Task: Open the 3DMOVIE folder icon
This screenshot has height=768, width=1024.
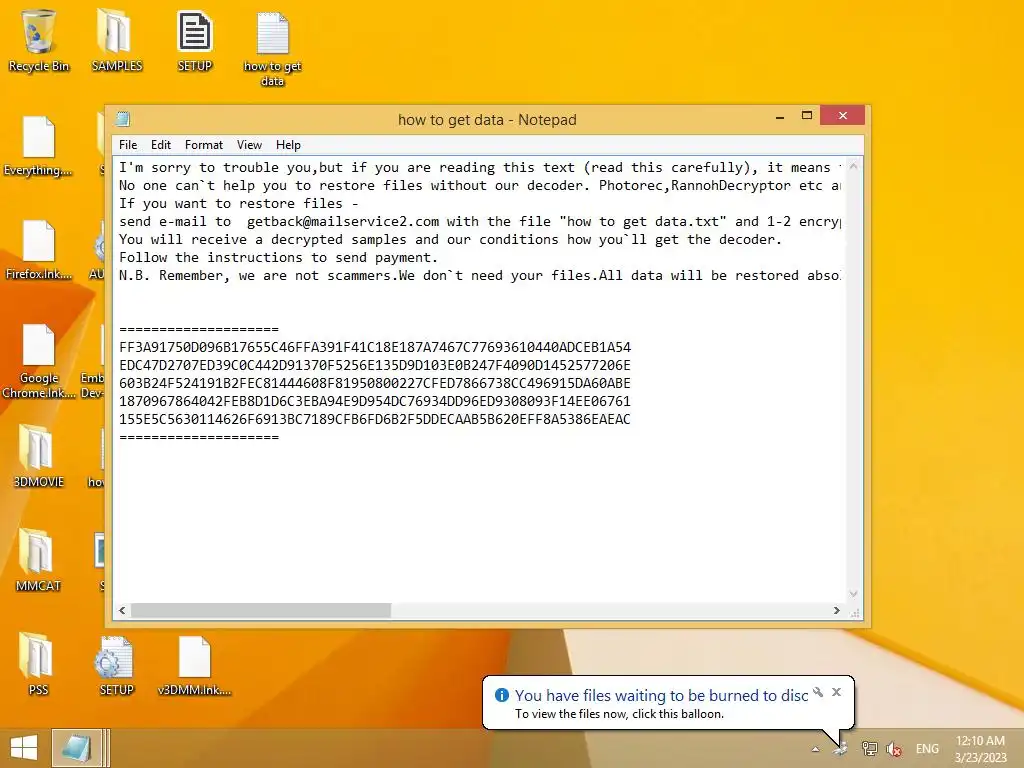Action: coord(39,456)
